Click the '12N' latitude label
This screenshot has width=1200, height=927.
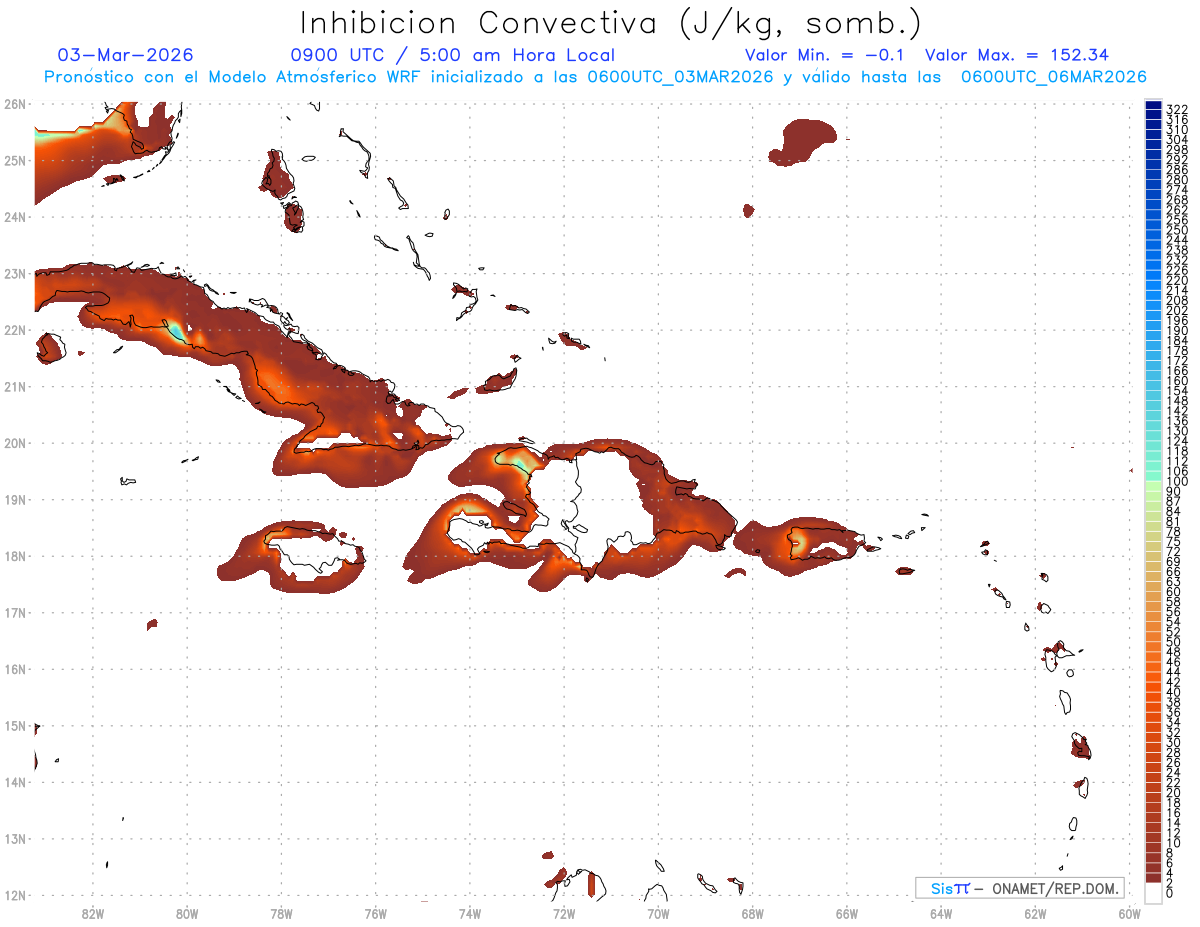[x=15, y=895]
